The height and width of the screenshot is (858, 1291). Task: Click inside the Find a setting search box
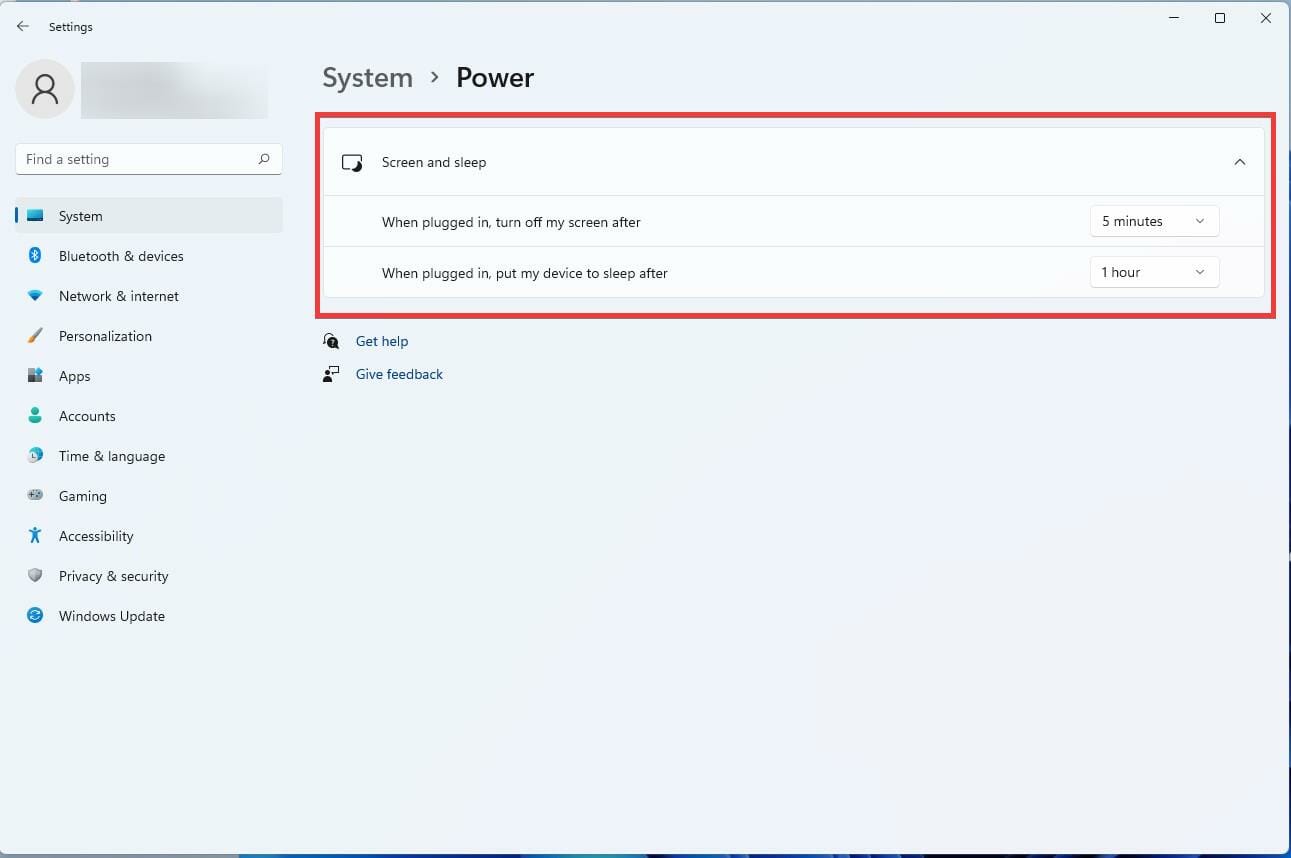tap(140, 159)
